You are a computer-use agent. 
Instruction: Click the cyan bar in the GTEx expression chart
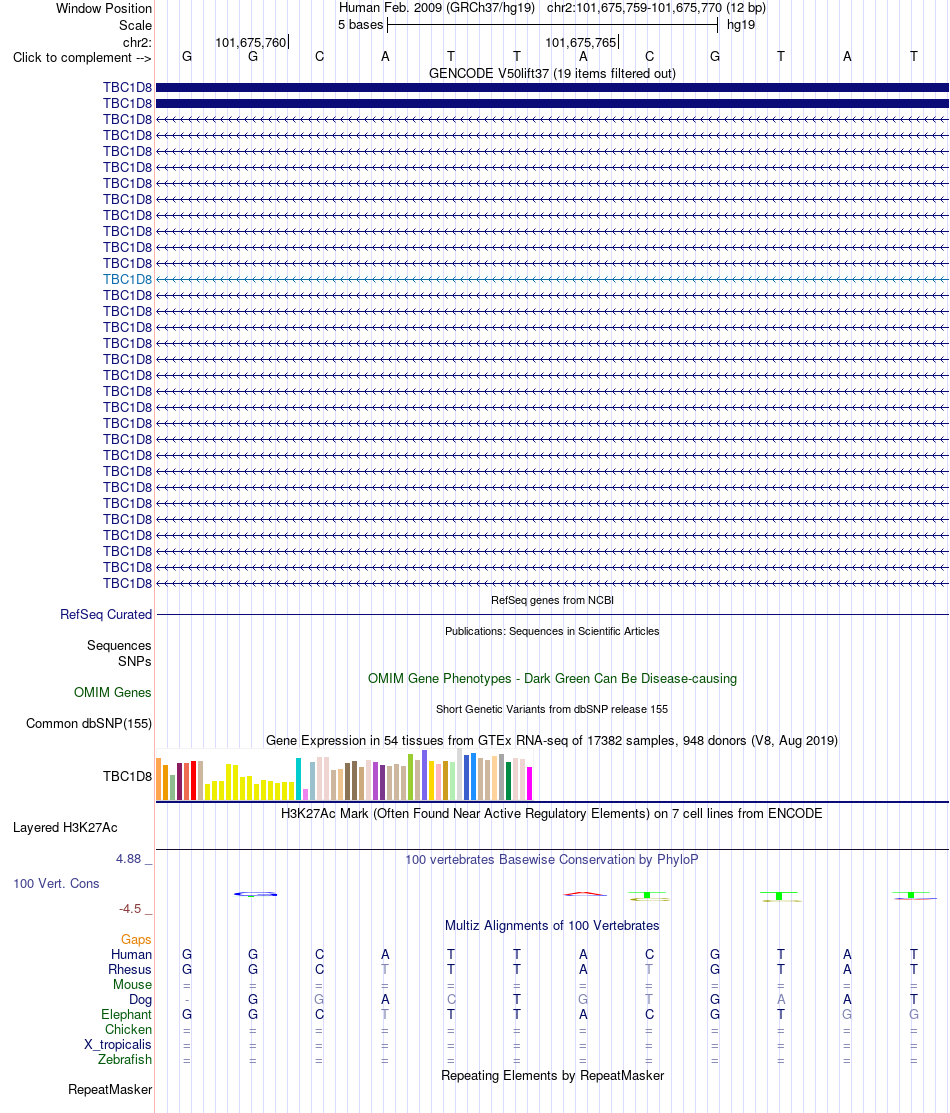298,779
